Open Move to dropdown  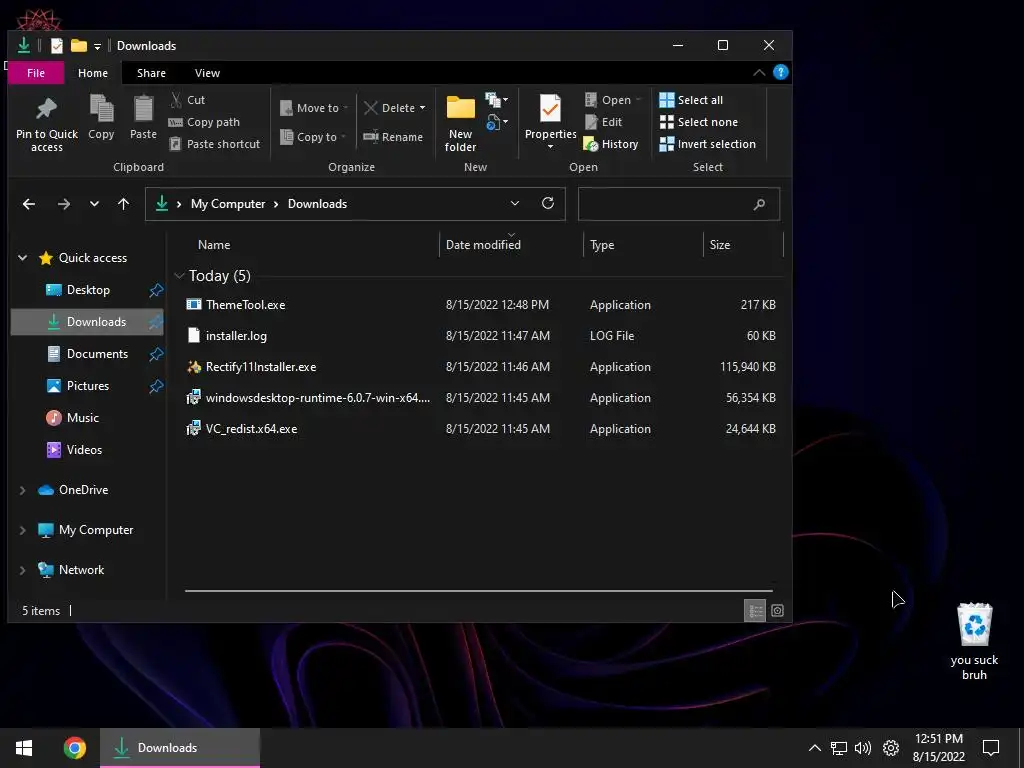(314, 108)
